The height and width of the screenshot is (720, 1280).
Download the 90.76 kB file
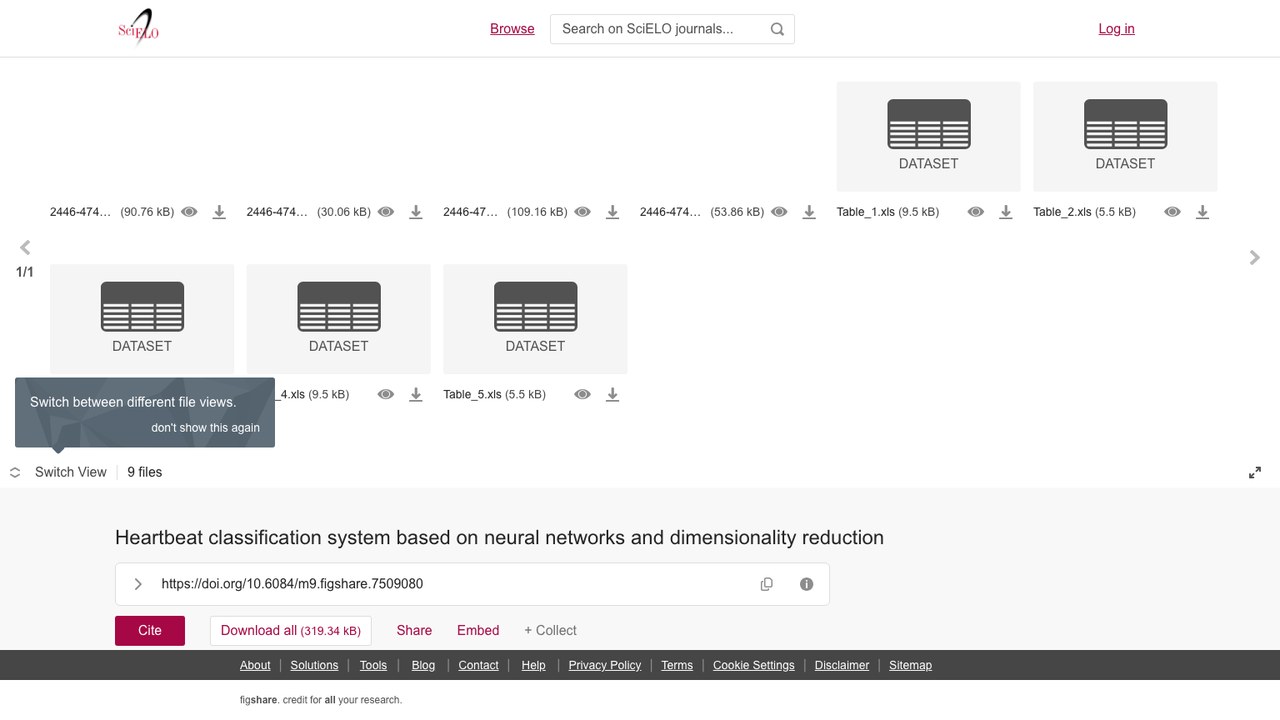pos(219,212)
